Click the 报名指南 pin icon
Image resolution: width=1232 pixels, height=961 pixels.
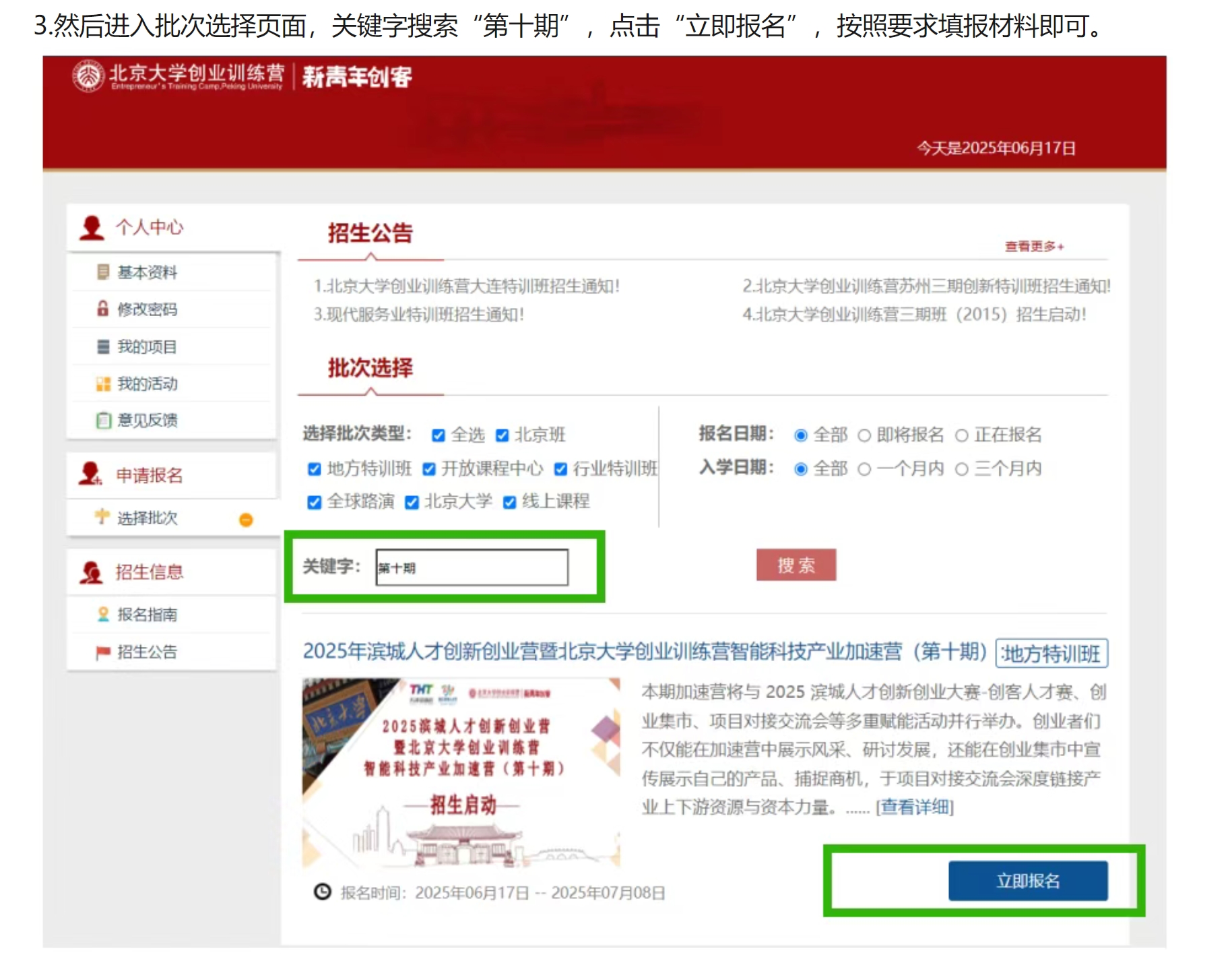(103, 615)
